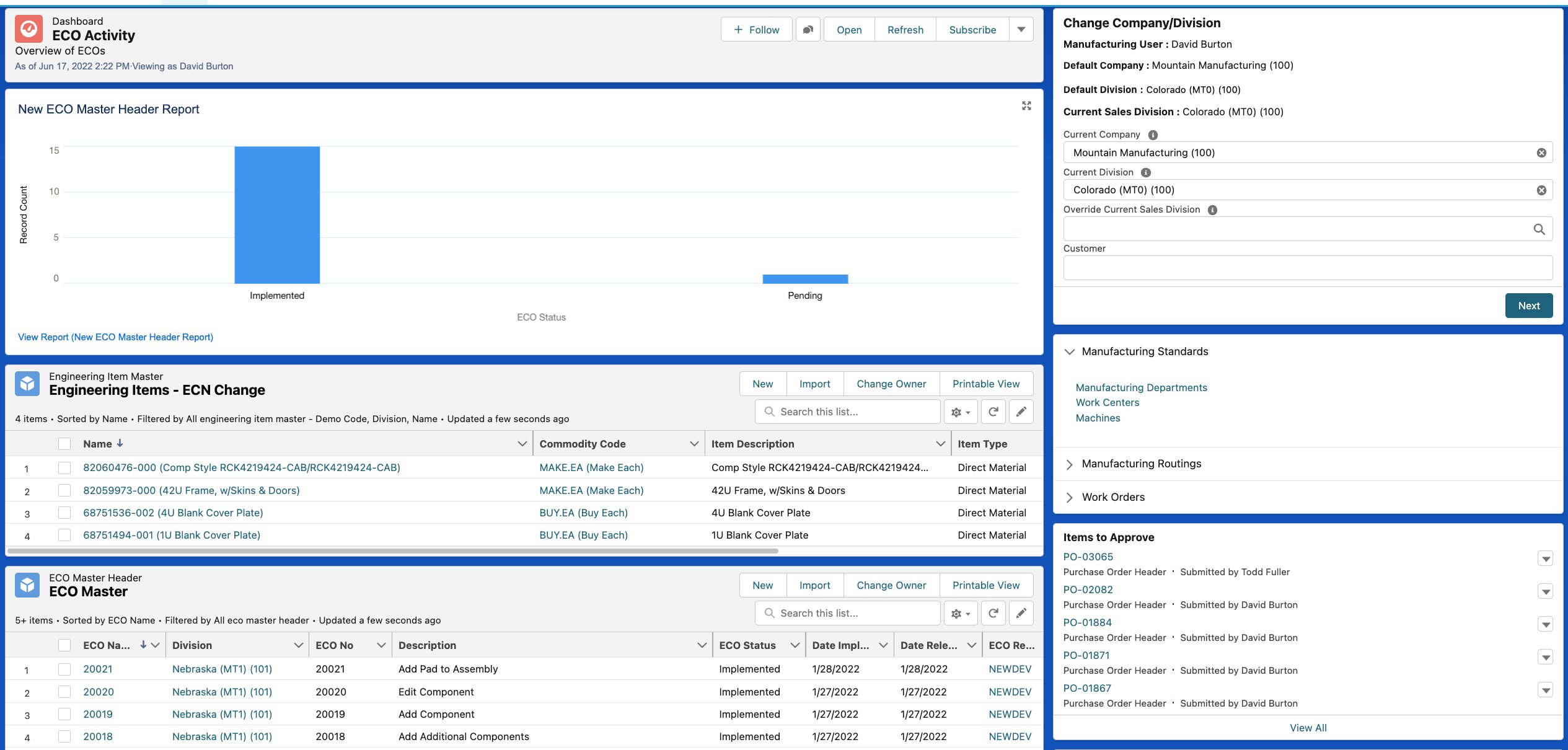Viewport: 1568px width, 750px height.
Task: Edit the ECO Master list inline with pencil
Action: pos(1021,613)
